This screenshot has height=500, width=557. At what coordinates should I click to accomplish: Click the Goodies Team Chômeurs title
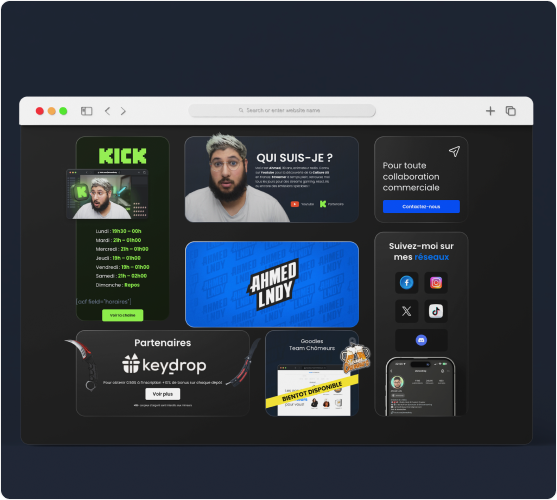pyautogui.click(x=312, y=345)
